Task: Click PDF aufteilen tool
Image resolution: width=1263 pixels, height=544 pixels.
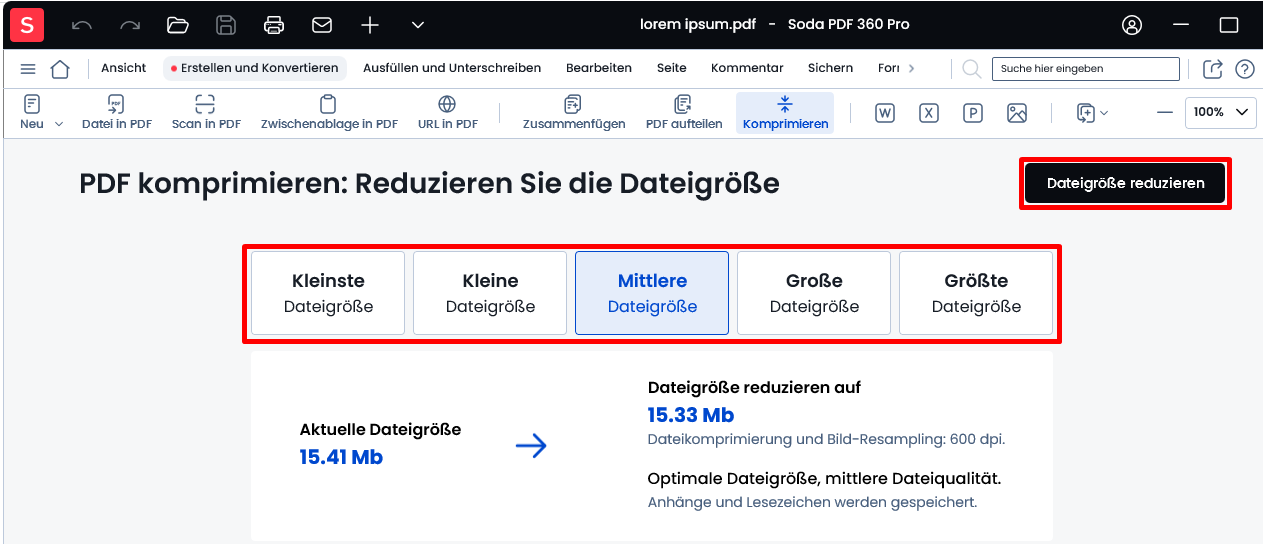Action: (x=684, y=113)
